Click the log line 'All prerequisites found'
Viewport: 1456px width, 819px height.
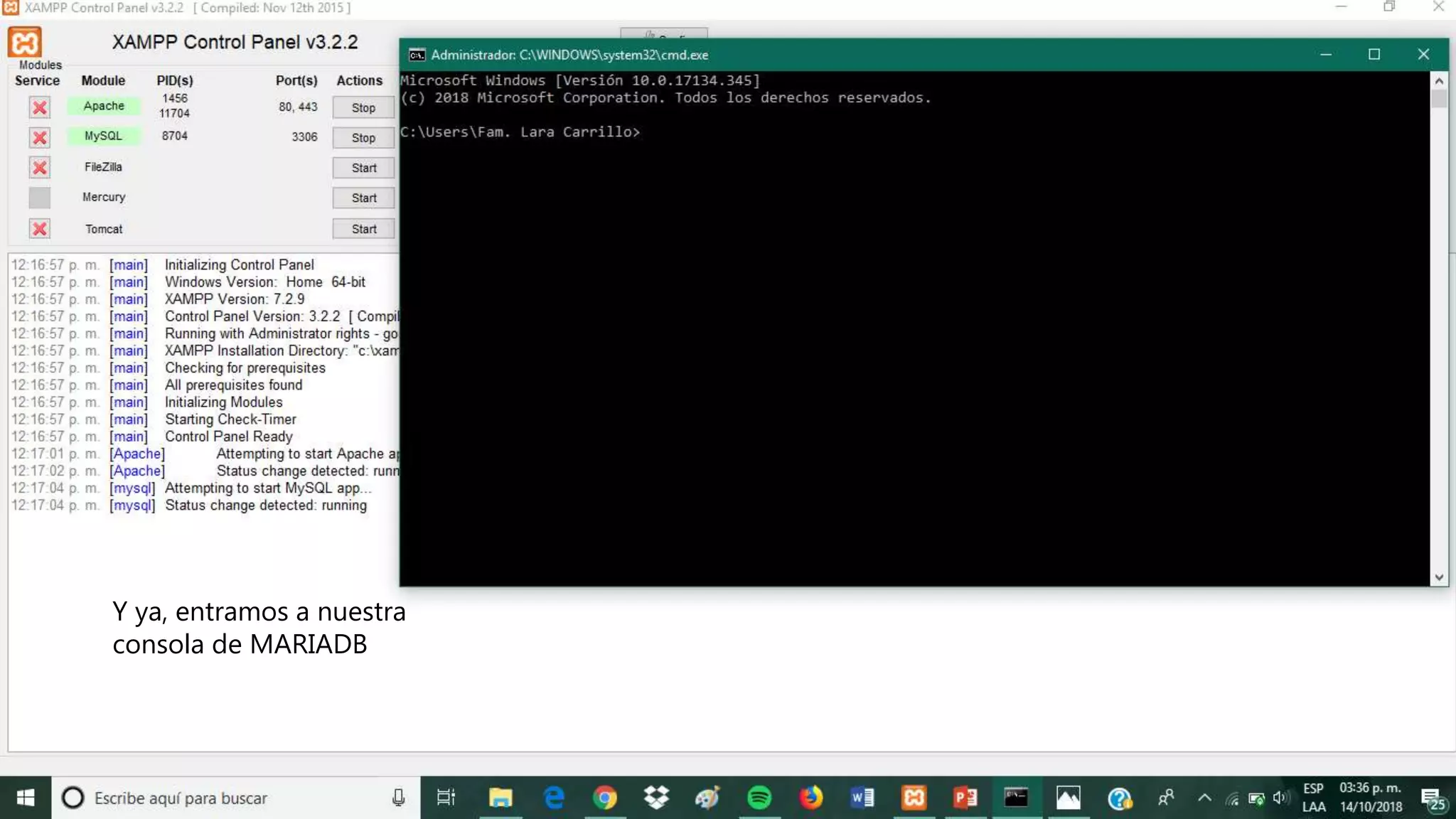(234, 385)
